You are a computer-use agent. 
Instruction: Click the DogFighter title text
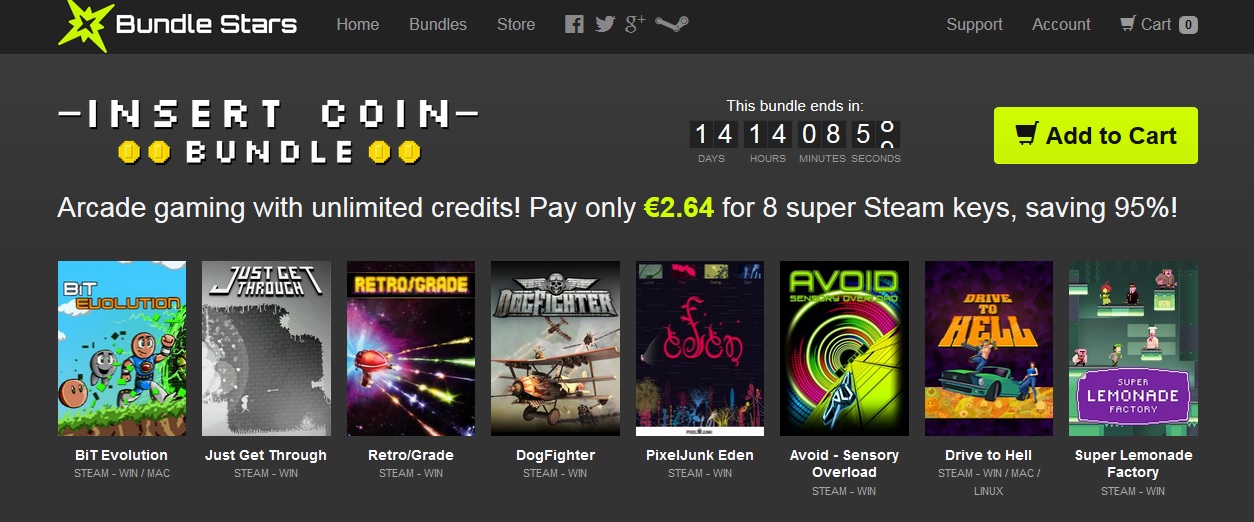[555, 455]
